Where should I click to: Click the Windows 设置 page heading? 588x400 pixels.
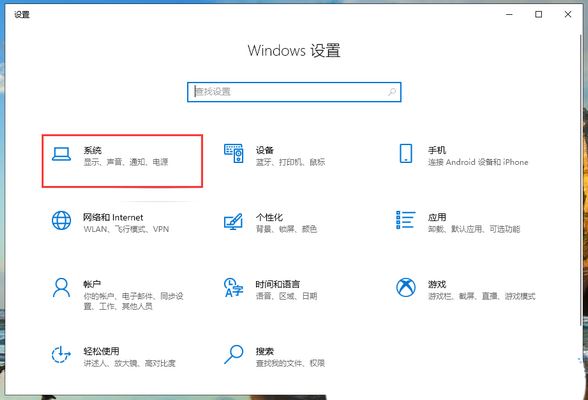[294, 50]
